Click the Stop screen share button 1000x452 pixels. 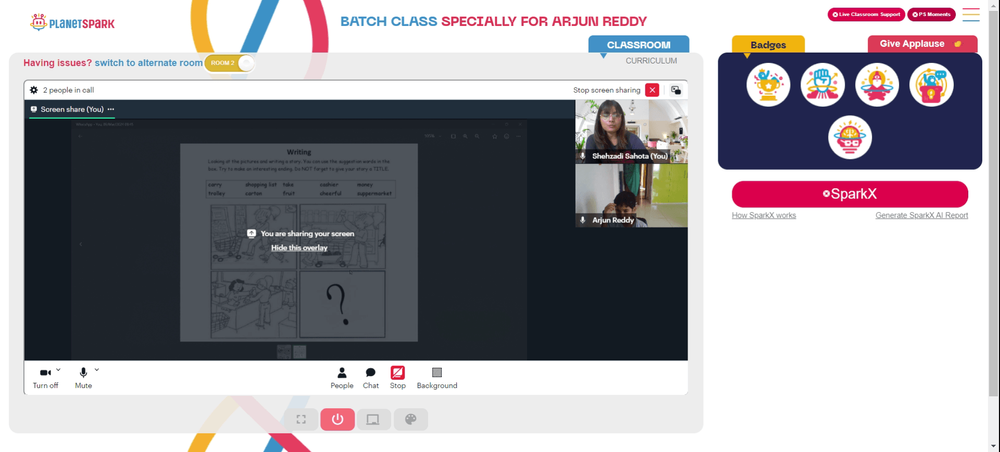[x=397, y=378]
